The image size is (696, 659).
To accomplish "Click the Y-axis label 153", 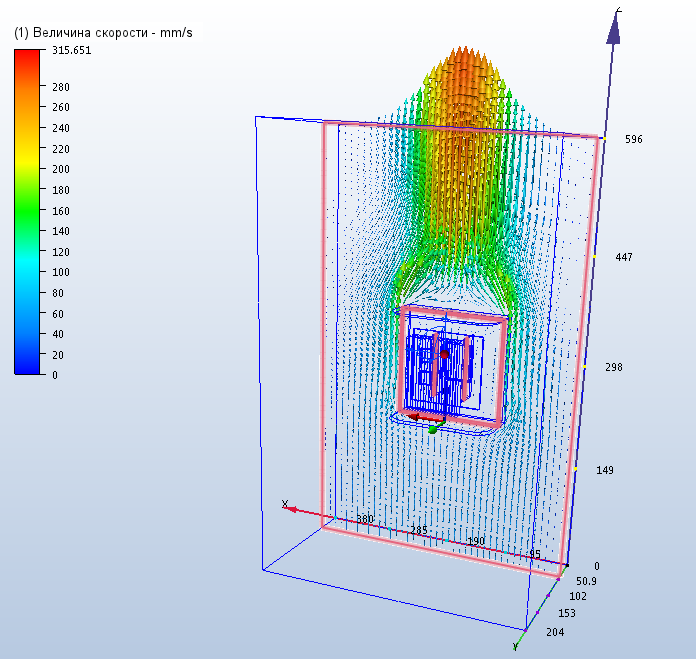I will click(x=566, y=613).
